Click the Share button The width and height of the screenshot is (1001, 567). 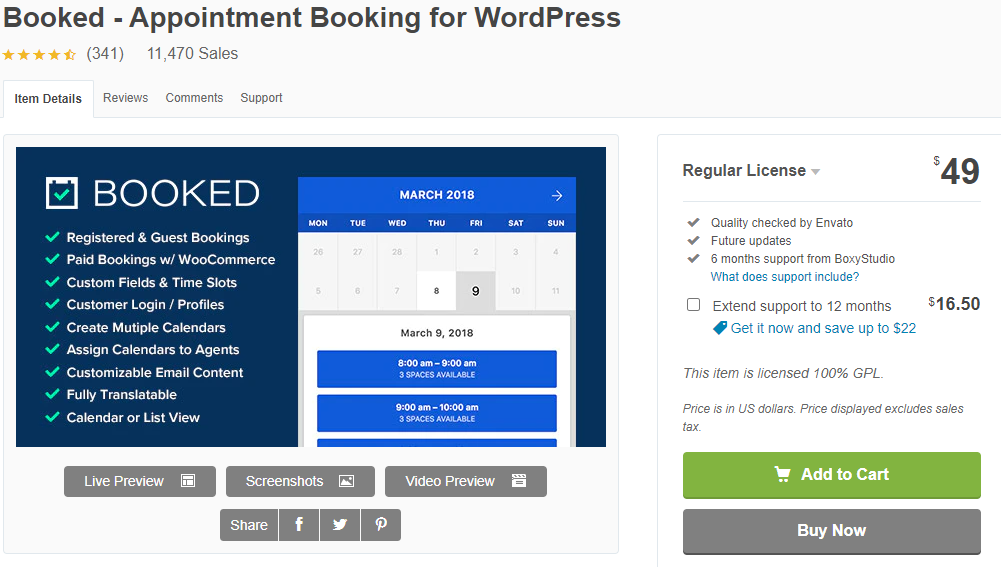(249, 525)
